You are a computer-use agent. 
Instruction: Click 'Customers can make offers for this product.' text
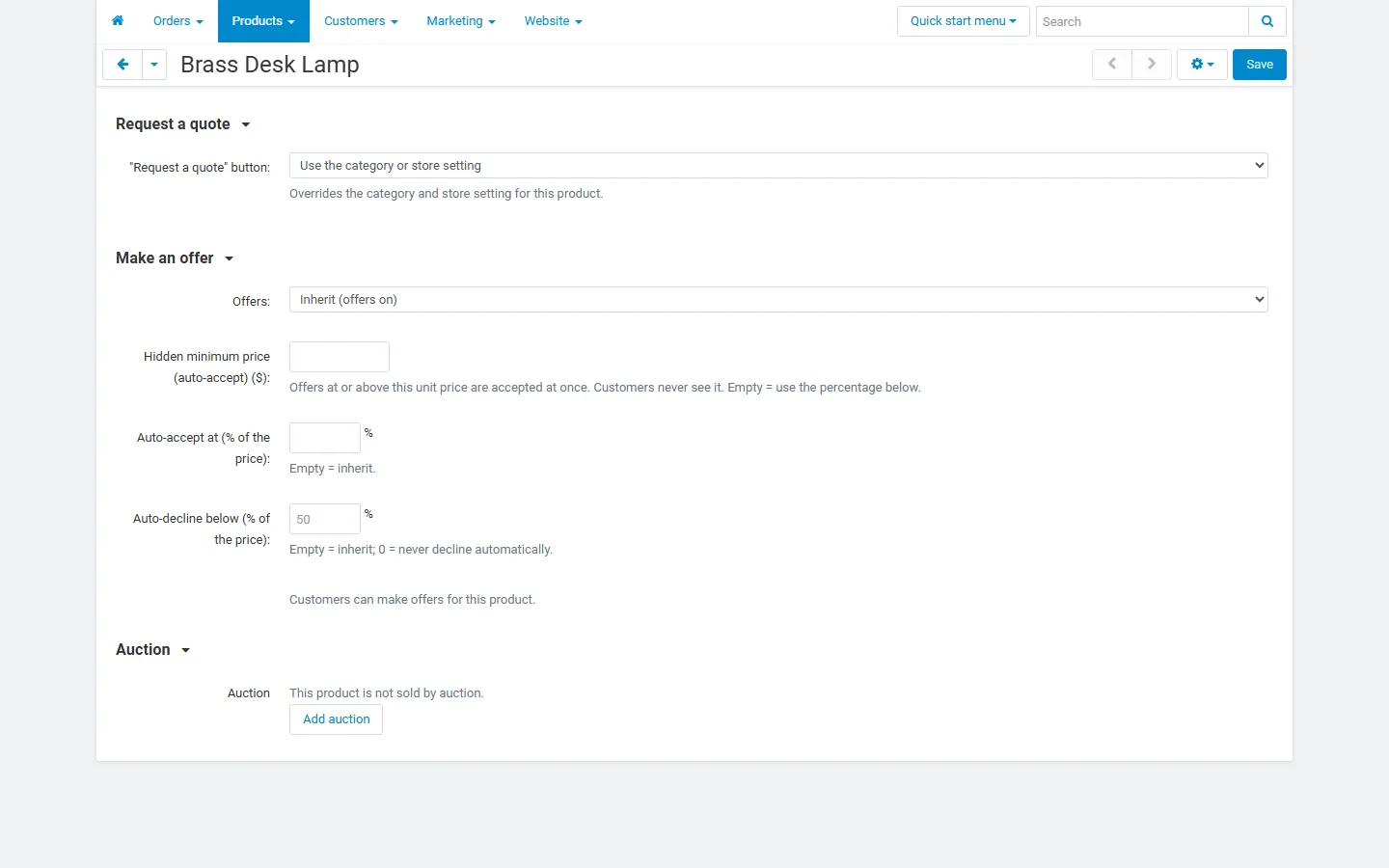click(x=413, y=600)
